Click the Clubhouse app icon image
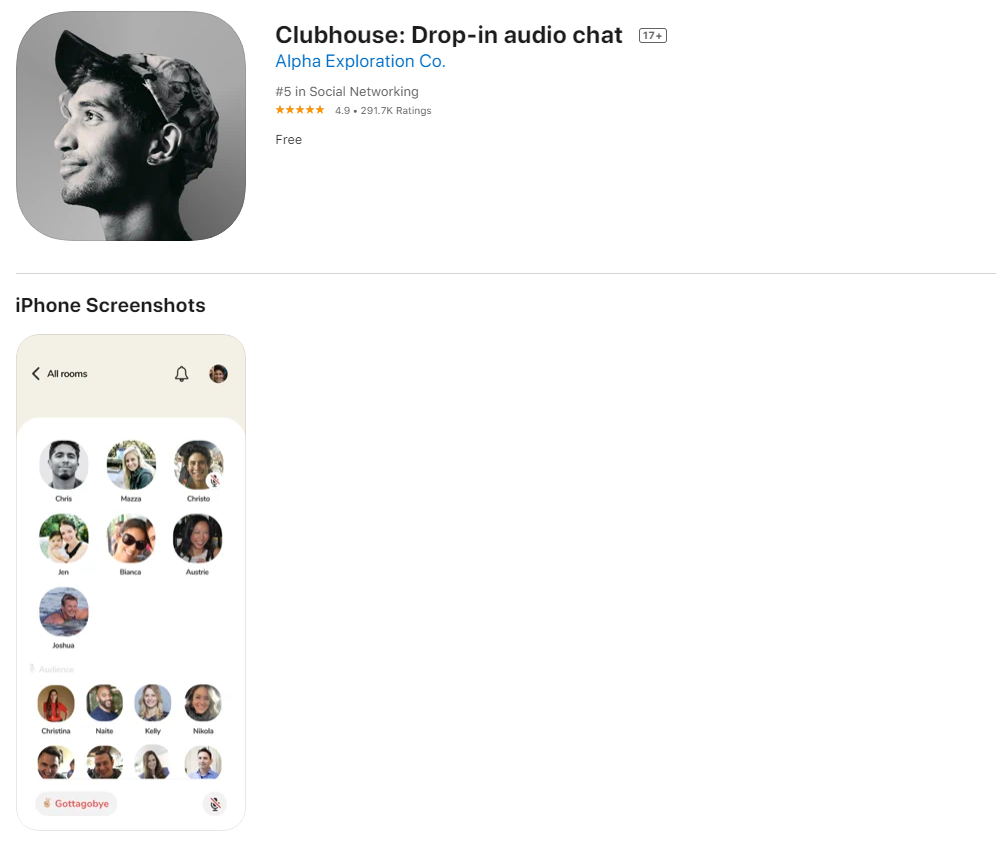1006x841 pixels. click(x=131, y=126)
